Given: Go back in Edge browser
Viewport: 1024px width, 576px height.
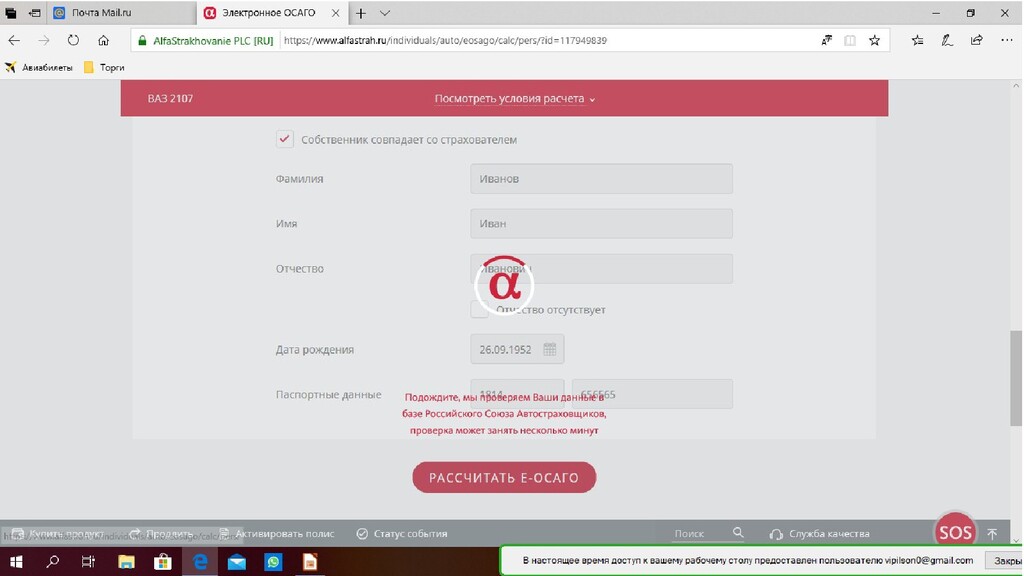Looking at the screenshot, I should point(14,40).
